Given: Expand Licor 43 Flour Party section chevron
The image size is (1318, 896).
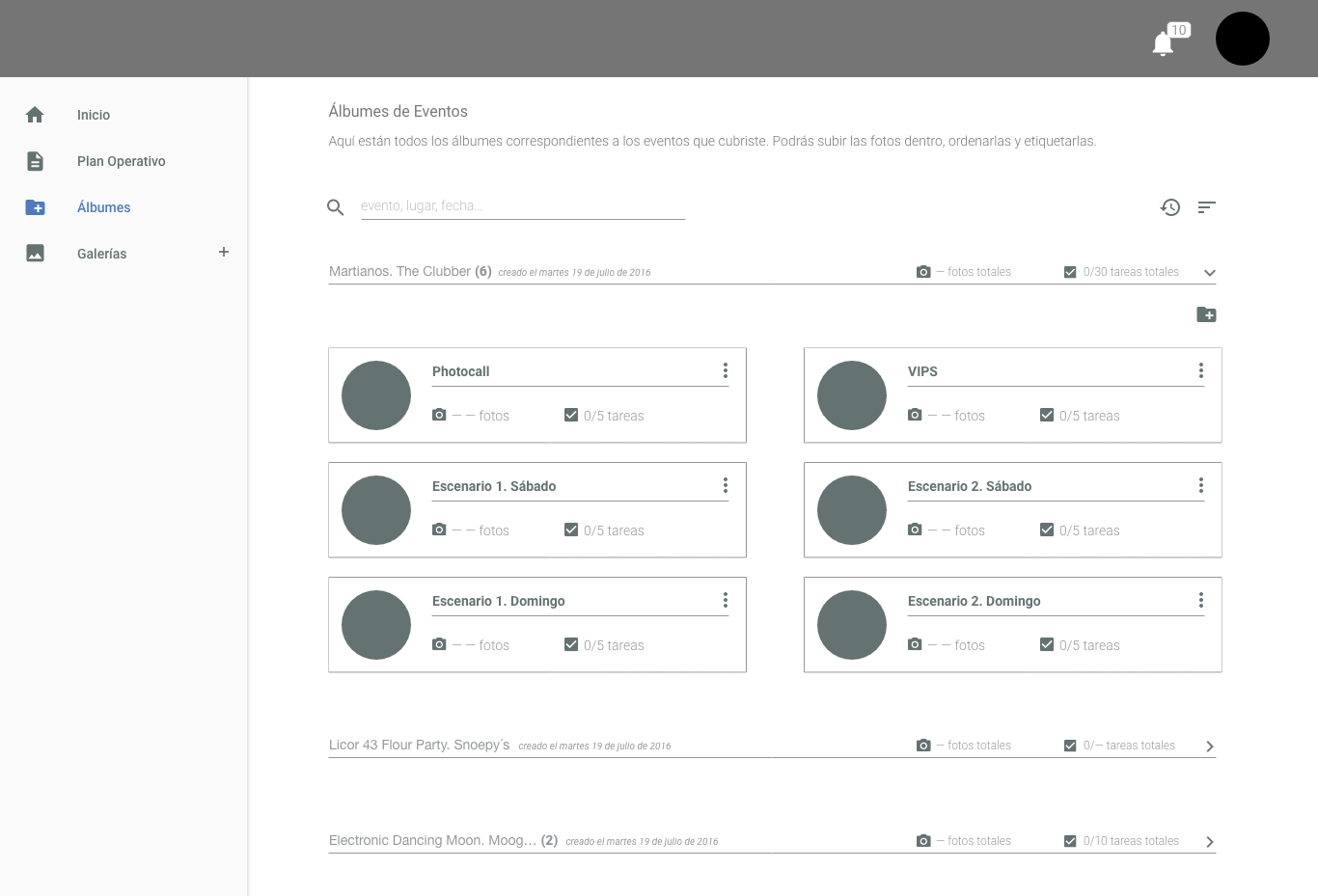Looking at the screenshot, I should pyautogui.click(x=1210, y=747).
